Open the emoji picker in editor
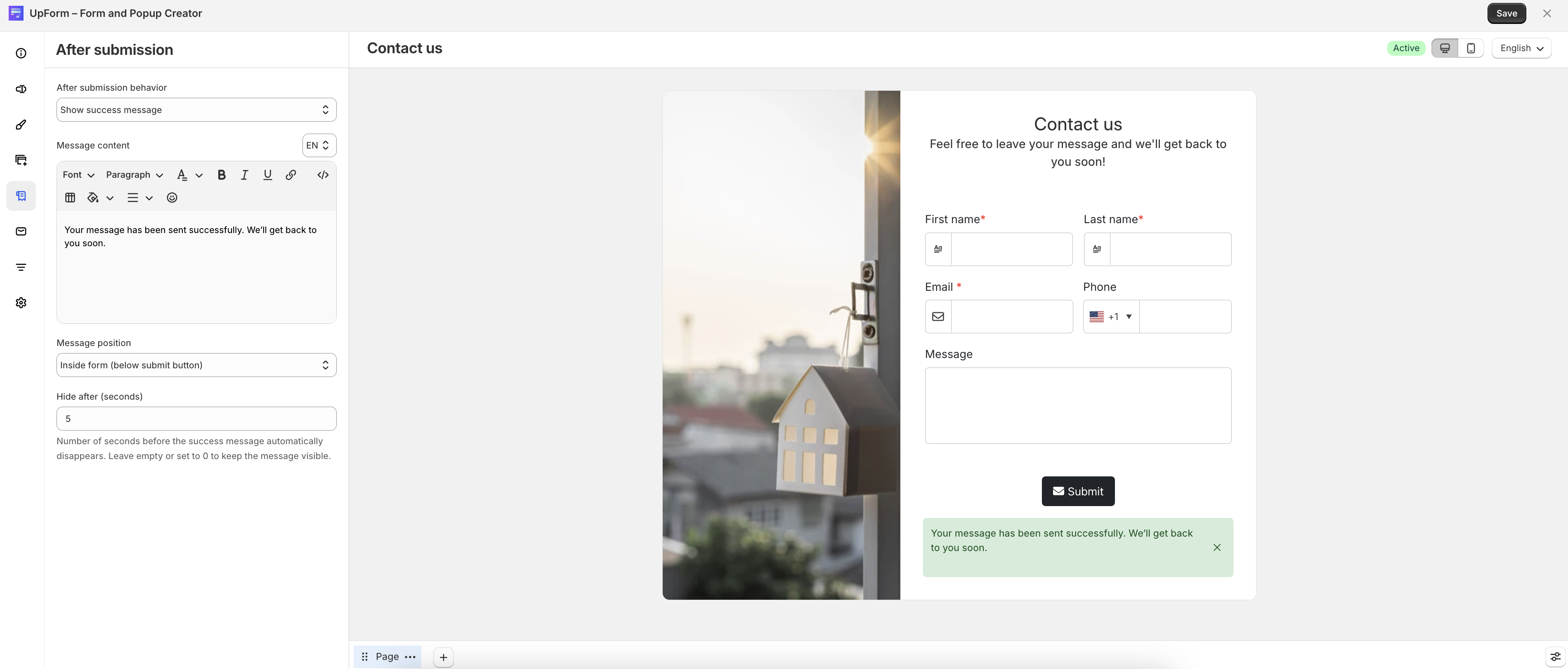Screen dimensions: 1568x669 [x=172, y=198]
